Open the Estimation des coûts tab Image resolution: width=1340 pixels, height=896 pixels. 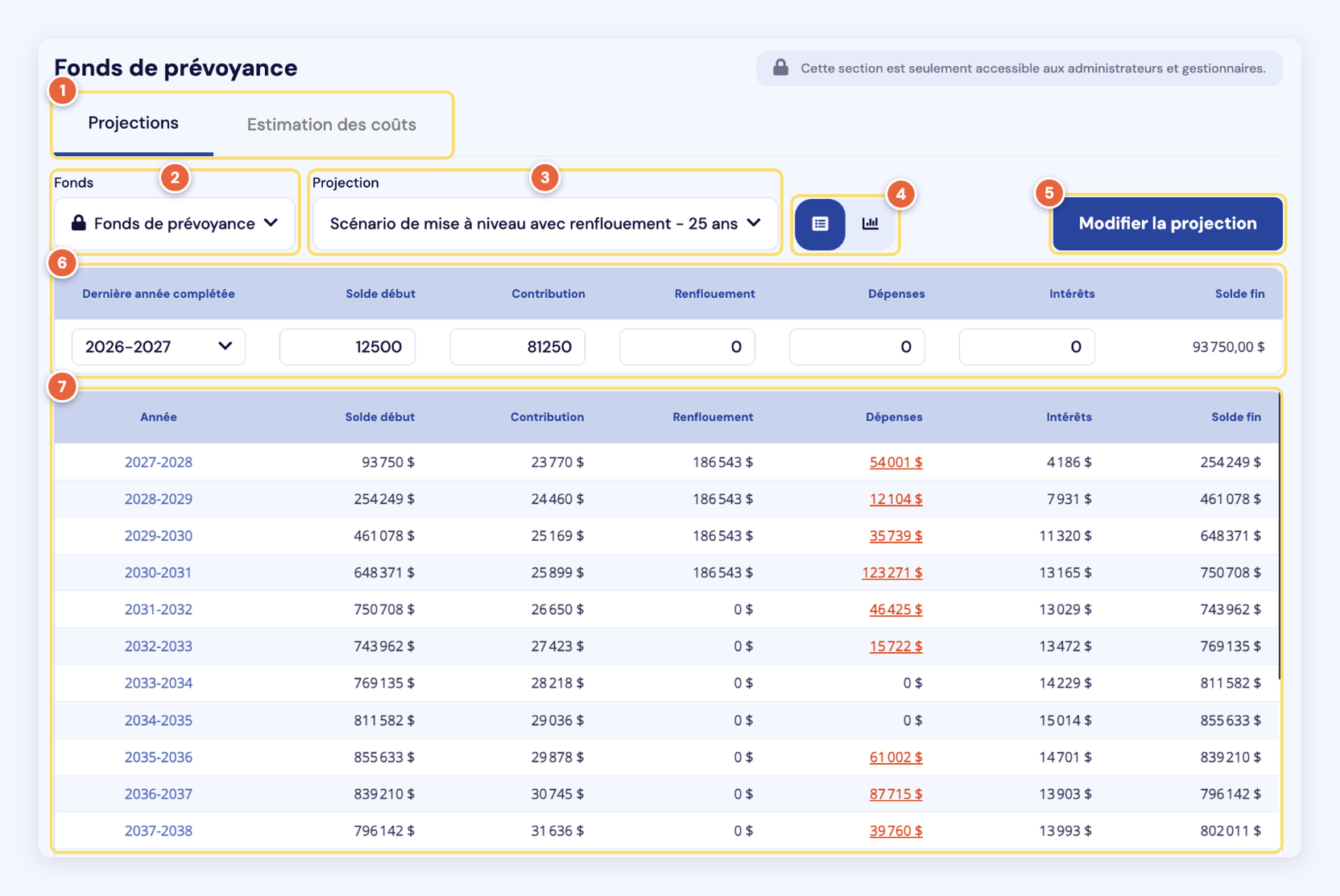click(x=332, y=125)
